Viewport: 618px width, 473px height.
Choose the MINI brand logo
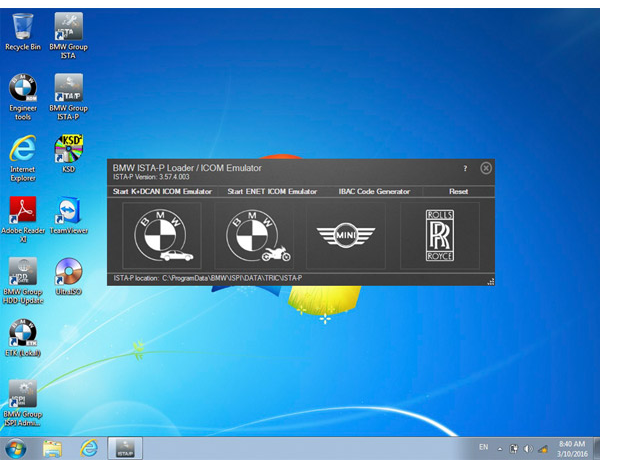coord(345,236)
